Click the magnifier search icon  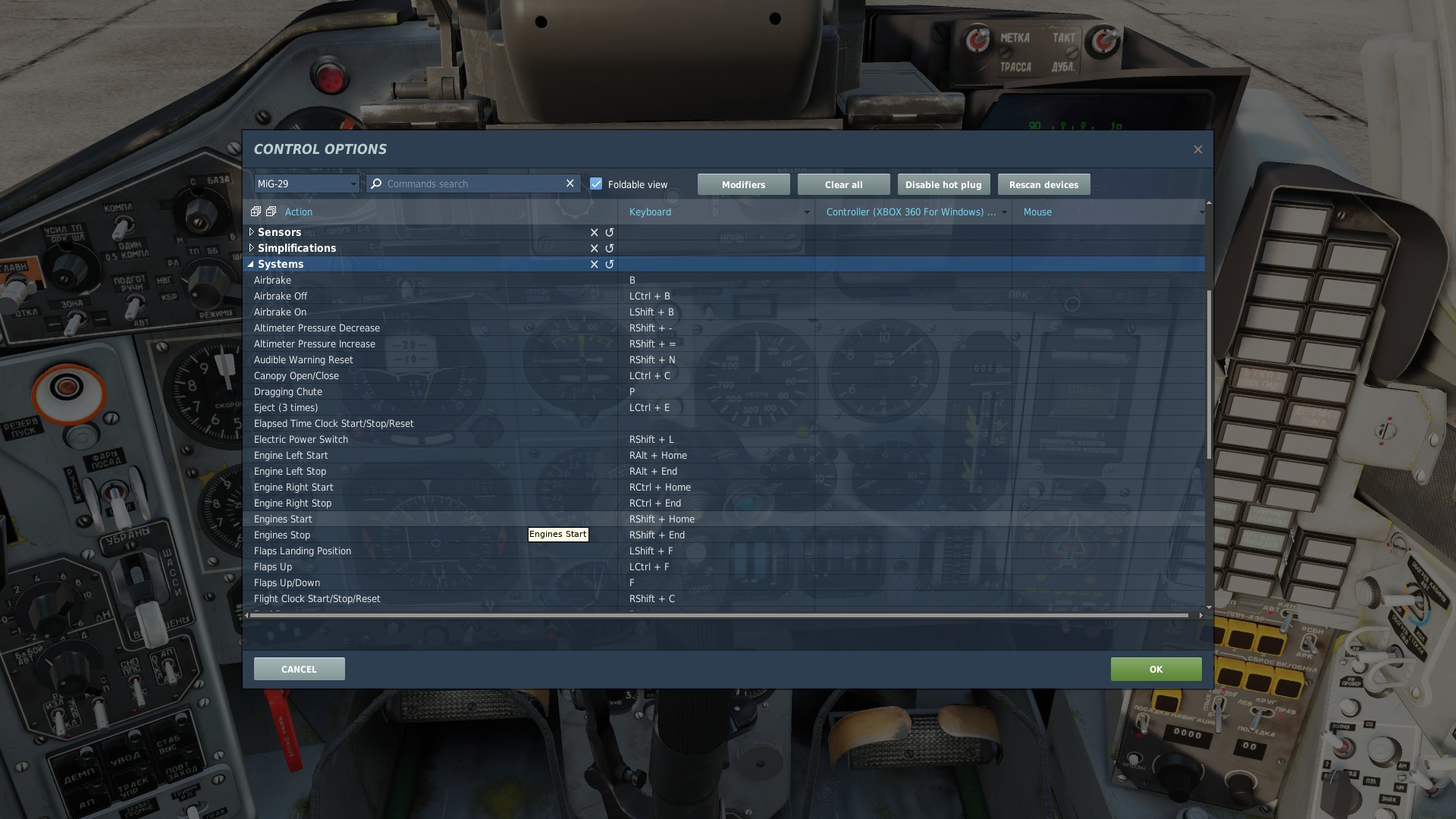(376, 184)
